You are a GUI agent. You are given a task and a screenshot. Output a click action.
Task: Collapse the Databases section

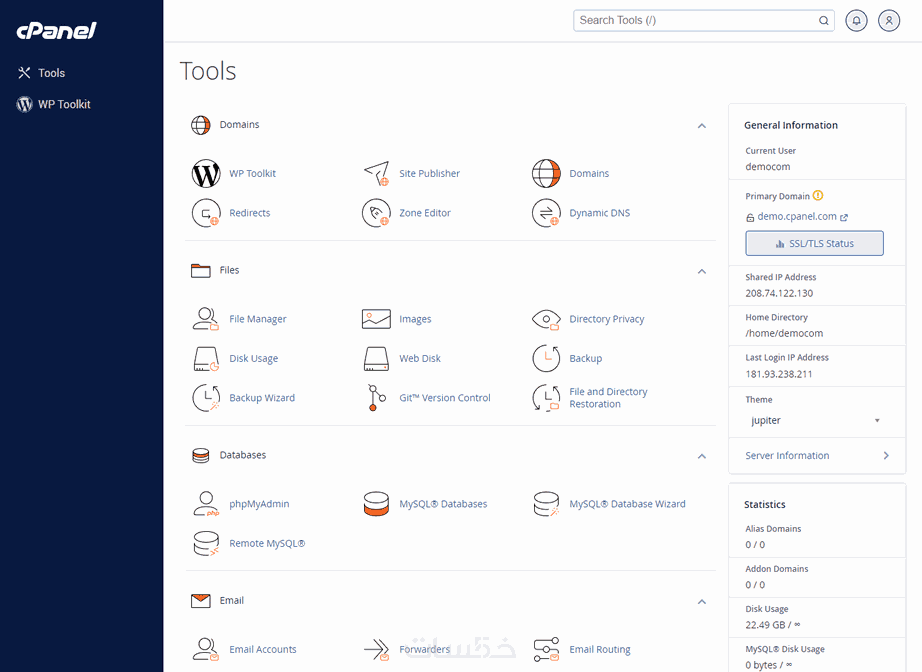[701, 456]
